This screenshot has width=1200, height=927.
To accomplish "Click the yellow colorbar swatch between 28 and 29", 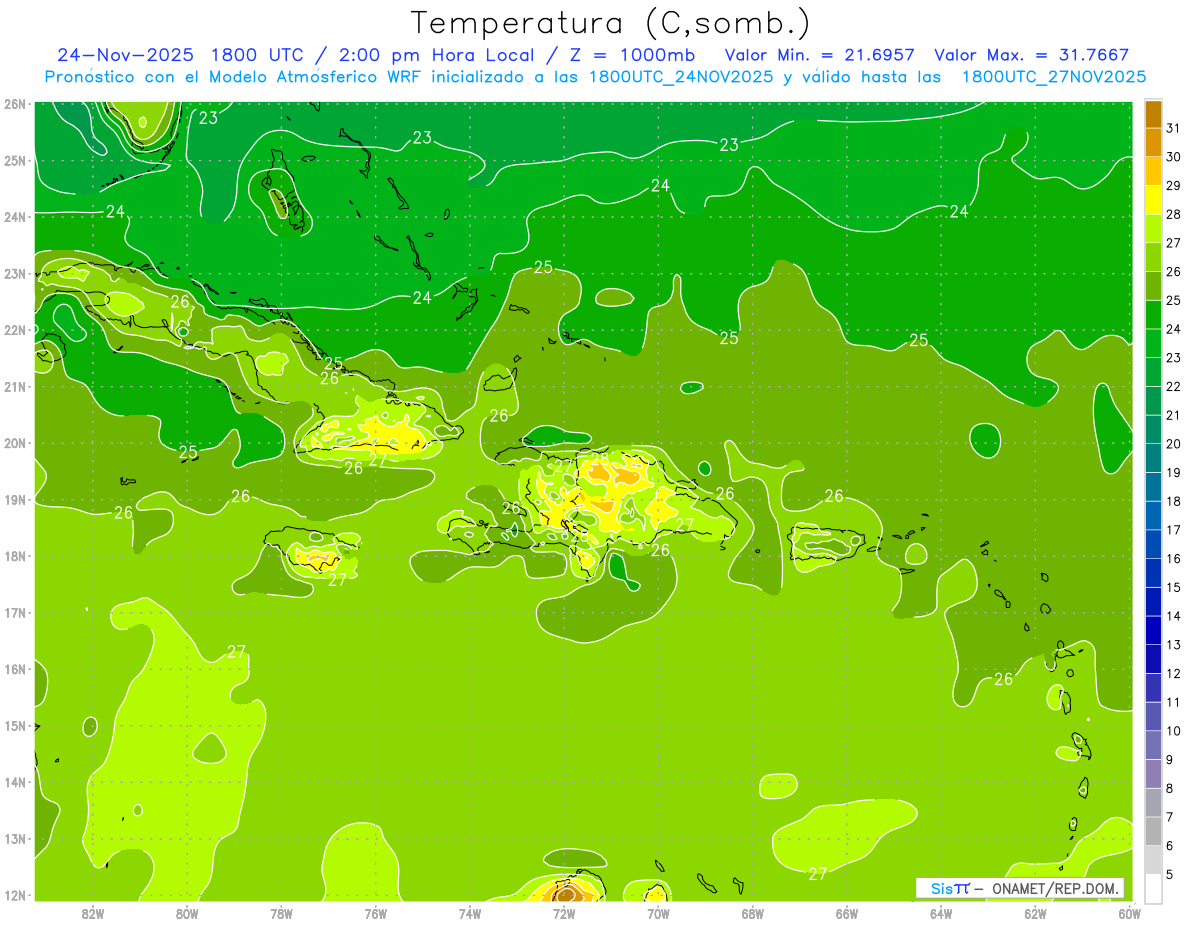I will [x=1153, y=201].
